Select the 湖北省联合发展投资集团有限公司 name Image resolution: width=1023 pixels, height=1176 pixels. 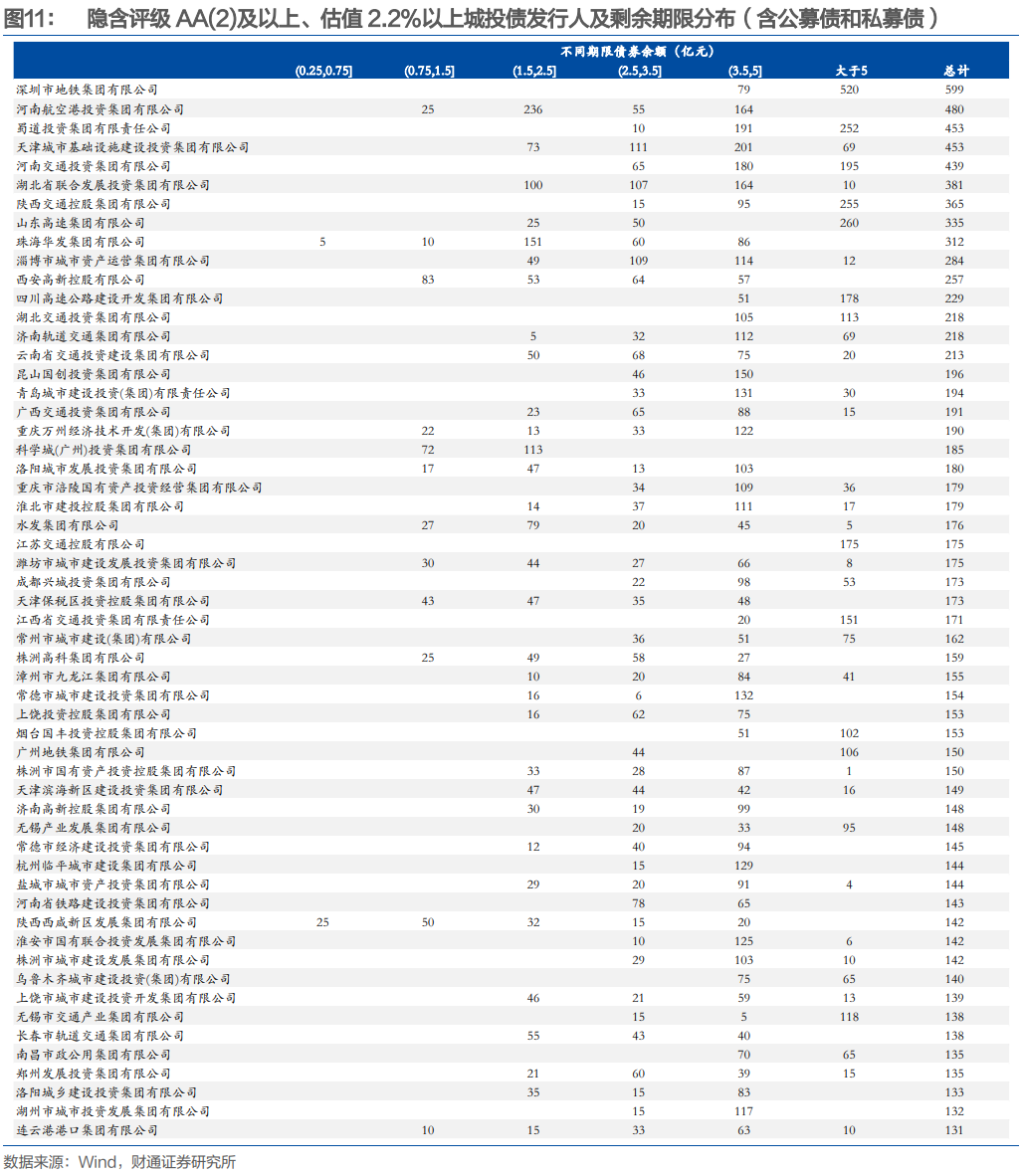[113, 184]
